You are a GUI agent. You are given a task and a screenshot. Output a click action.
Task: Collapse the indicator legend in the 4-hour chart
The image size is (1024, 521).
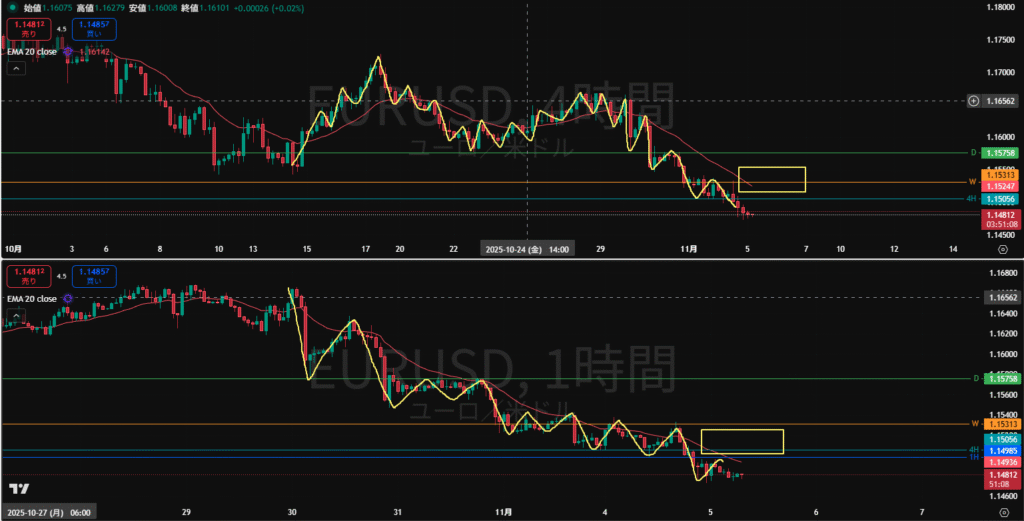click(16, 69)
